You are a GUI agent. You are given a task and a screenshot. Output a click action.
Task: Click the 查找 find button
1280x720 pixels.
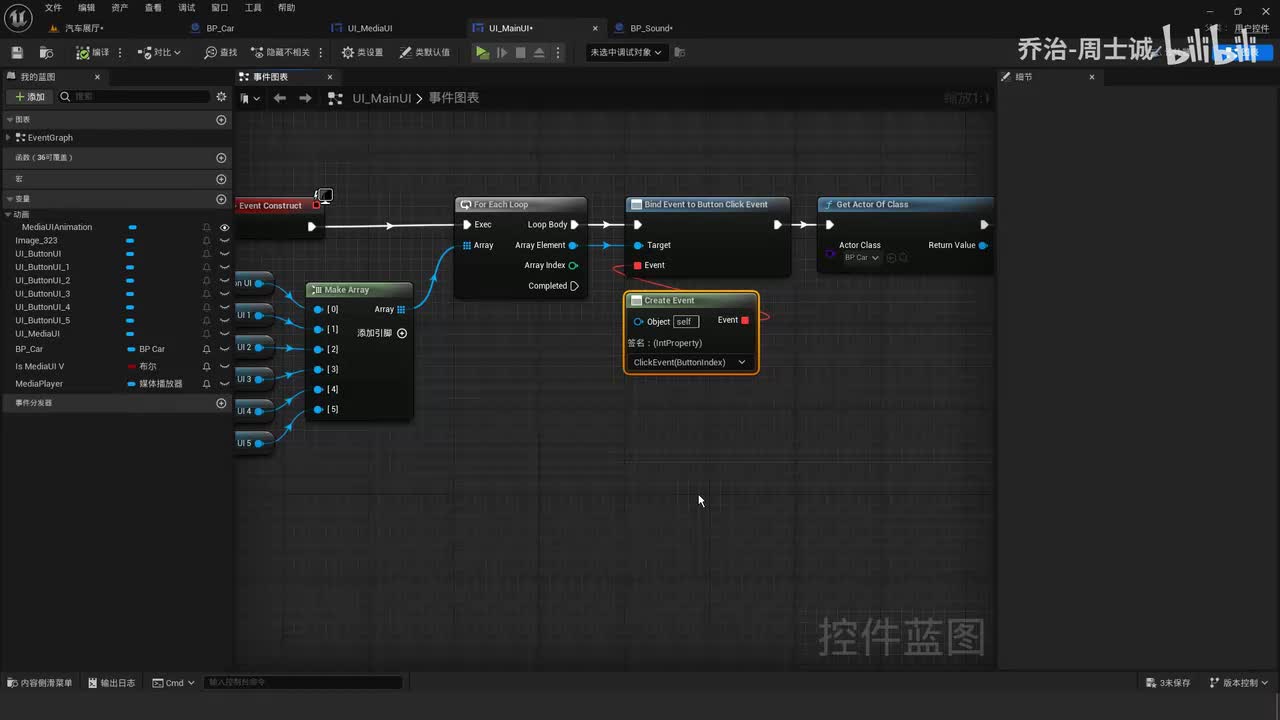(x=221, y=52)
